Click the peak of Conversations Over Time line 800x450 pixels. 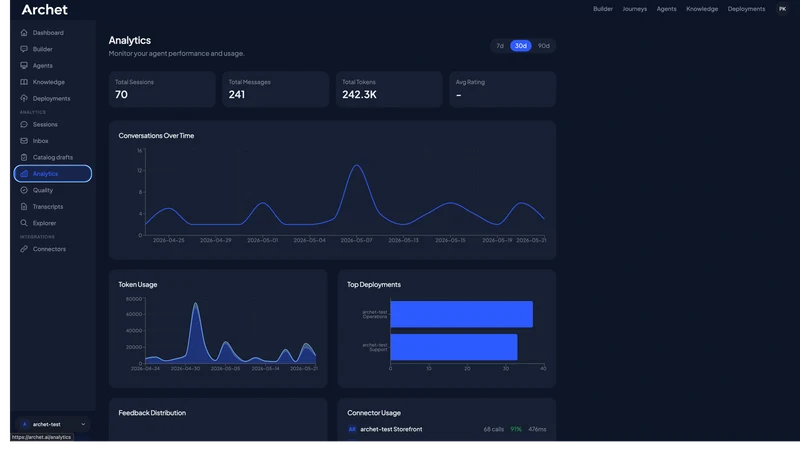[357, 165]
